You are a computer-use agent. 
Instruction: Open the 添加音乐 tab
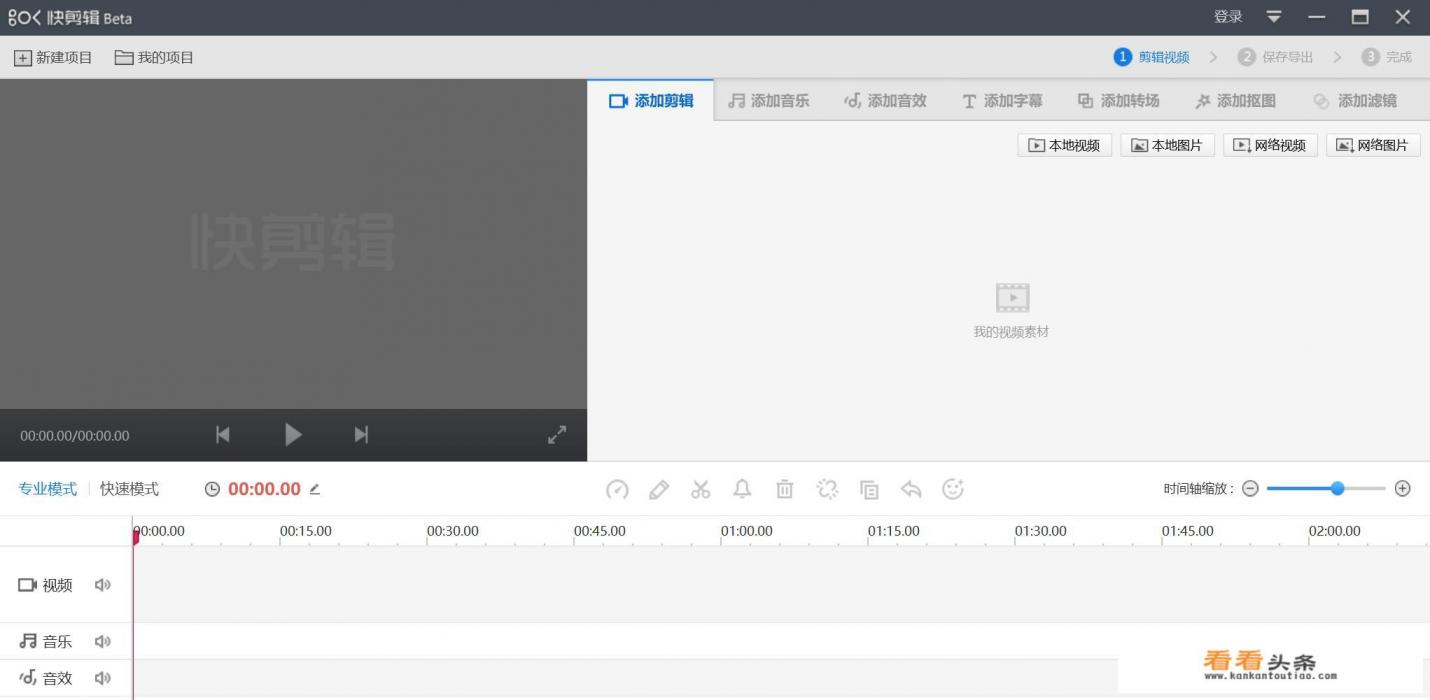[x=769, y=101]
